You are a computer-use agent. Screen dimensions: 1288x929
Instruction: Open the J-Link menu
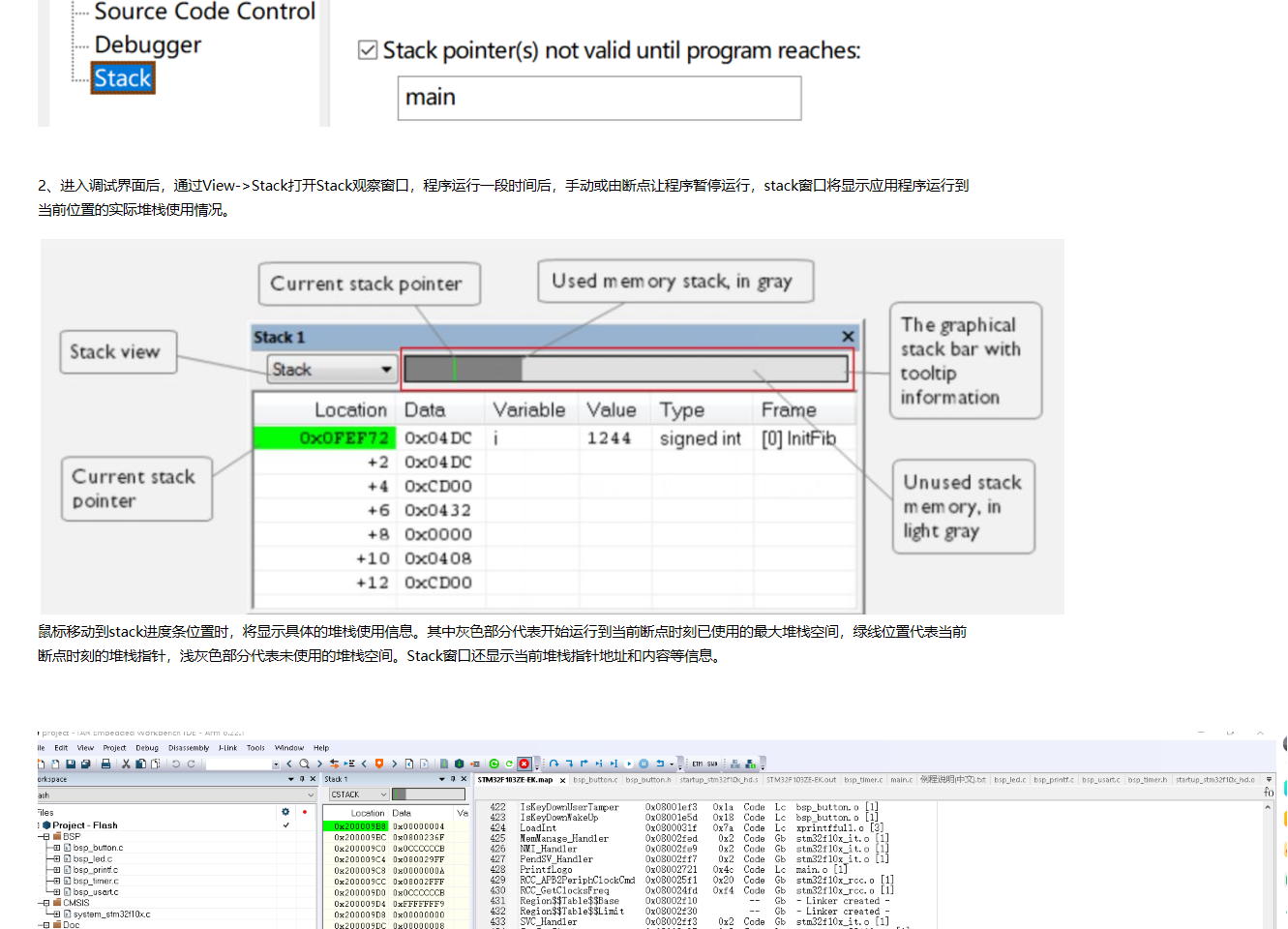pyautogui.click(x=227, y=747)
